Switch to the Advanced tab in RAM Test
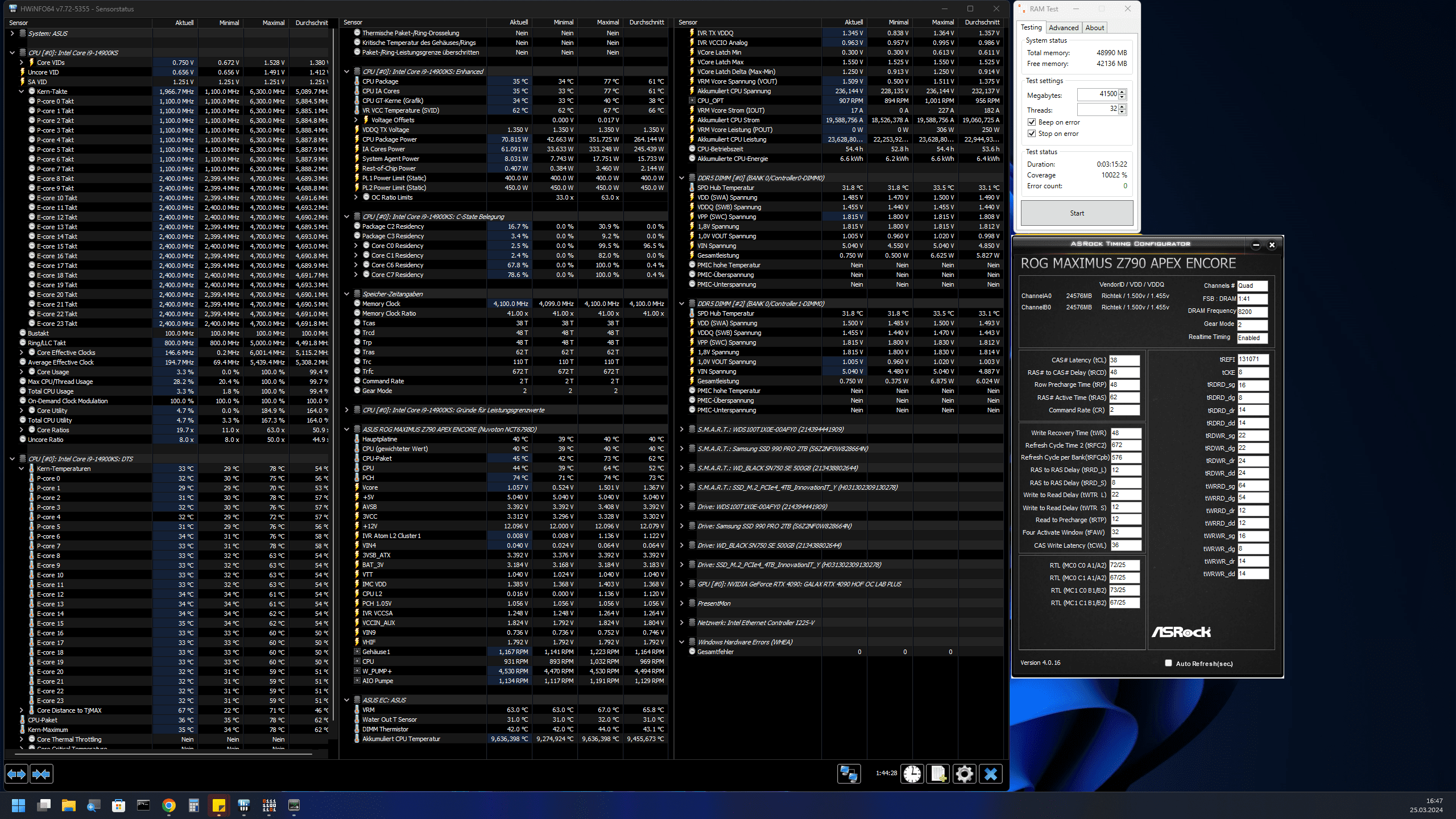This screenshot has height=819, width=1456. click(1064, 28)
